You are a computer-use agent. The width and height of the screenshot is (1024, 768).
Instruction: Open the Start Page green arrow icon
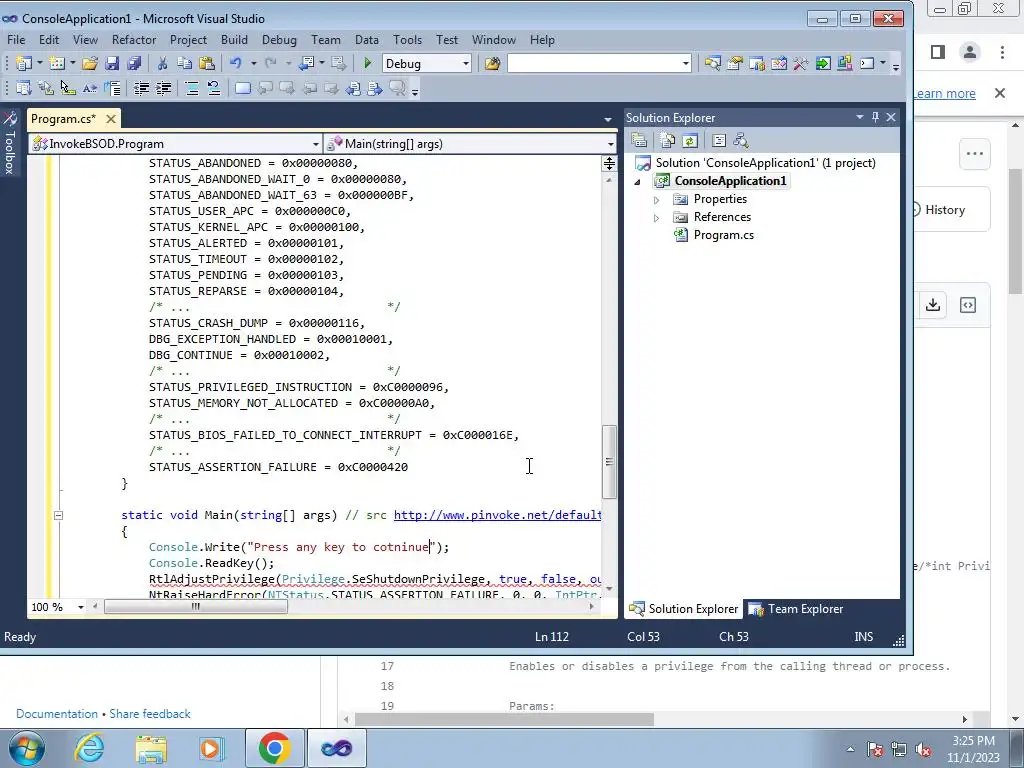click(x=823, y=63)
